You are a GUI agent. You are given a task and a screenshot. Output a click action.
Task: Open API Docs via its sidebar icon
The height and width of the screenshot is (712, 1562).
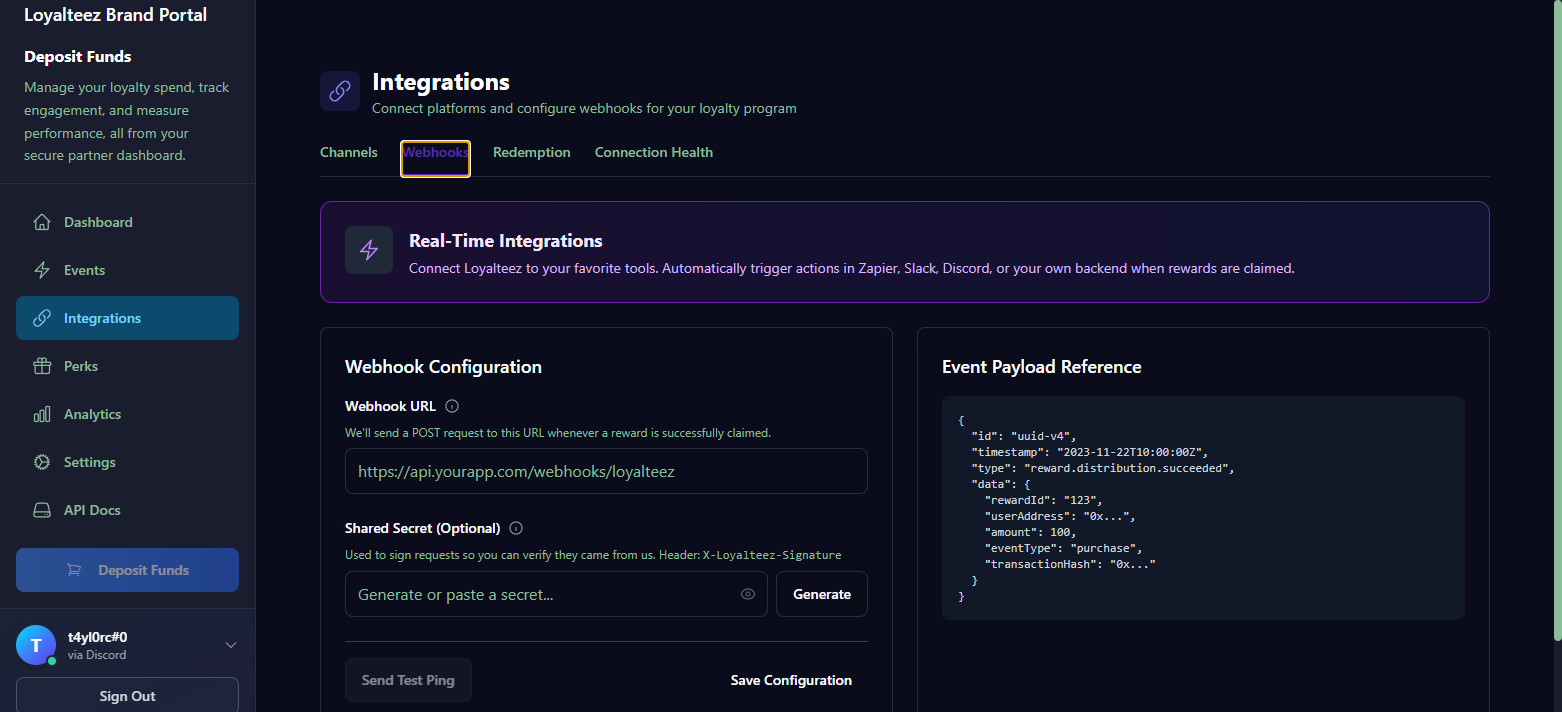[41, 510]
